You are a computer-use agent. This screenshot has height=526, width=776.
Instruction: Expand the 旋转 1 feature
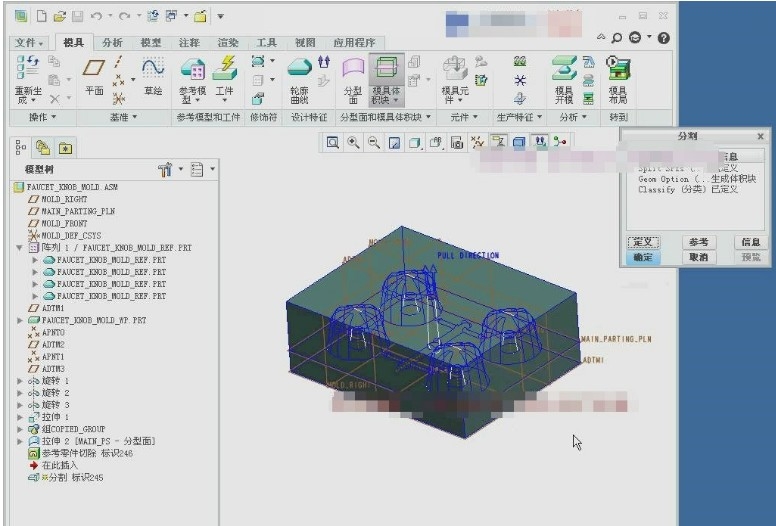click(20, 381)
